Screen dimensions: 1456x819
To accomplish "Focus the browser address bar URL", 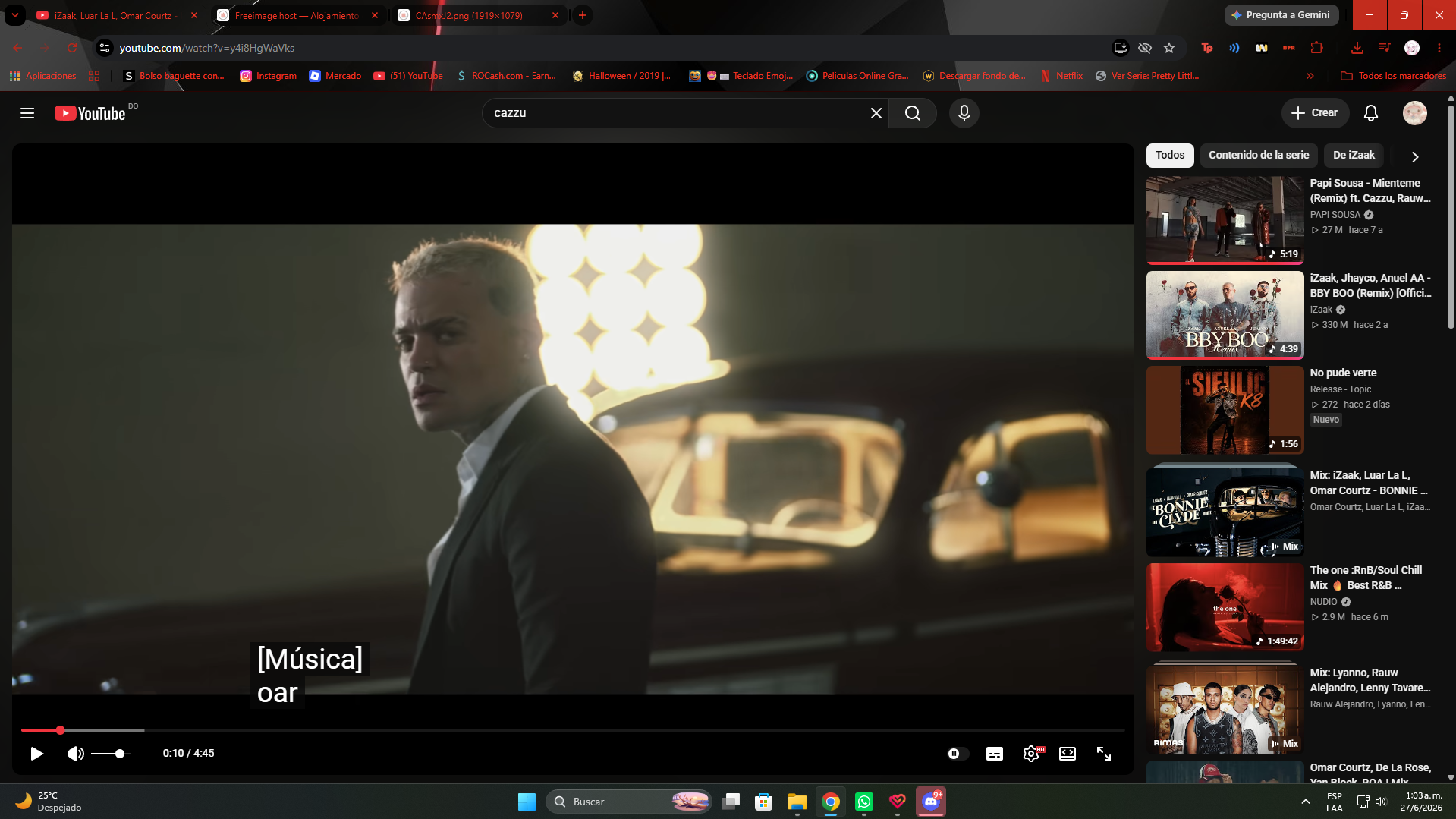I will click(x=207, y=48).
